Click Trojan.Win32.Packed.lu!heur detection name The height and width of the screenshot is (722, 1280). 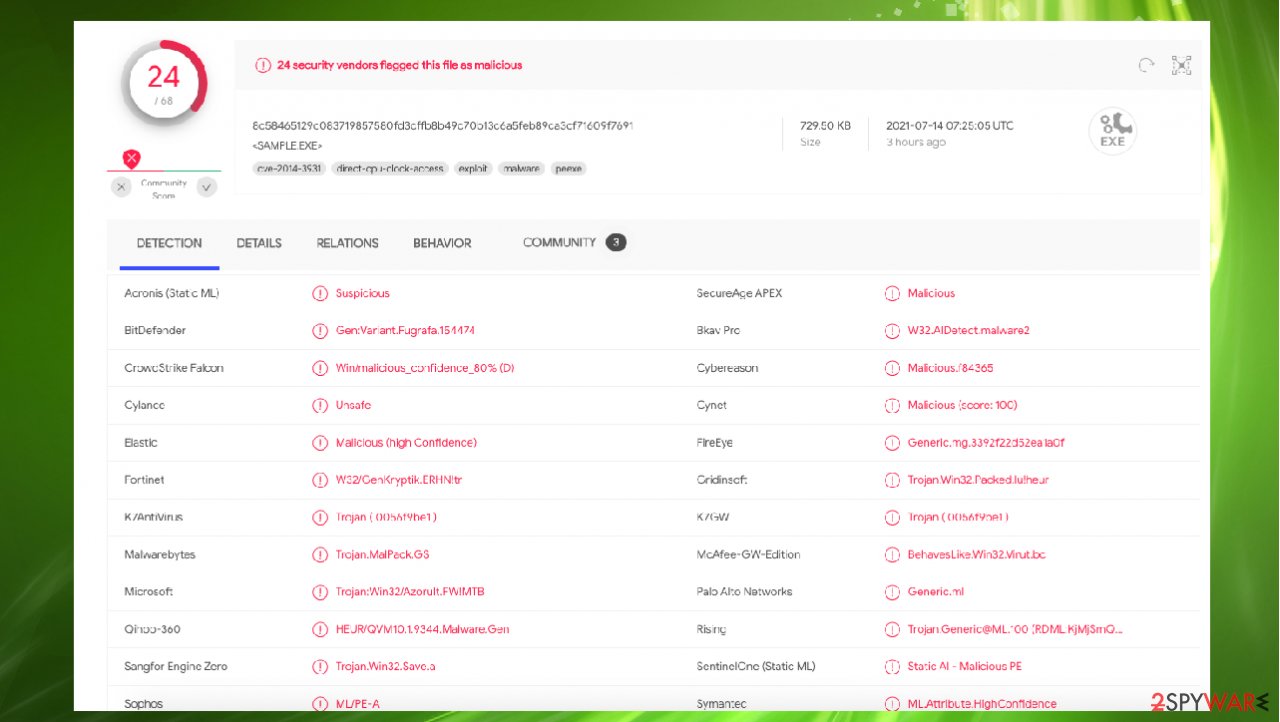click(978, 480)
